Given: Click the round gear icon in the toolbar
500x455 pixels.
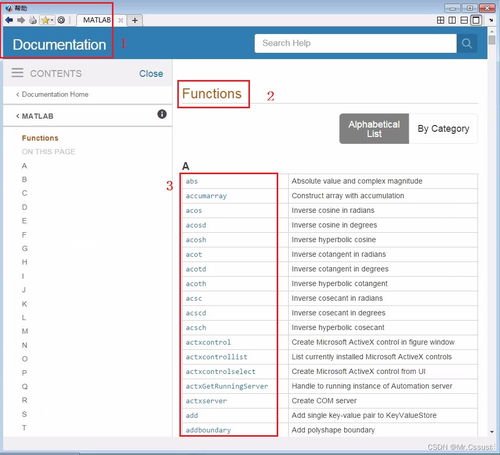Looking at the screenshot, I should point(61,20).
